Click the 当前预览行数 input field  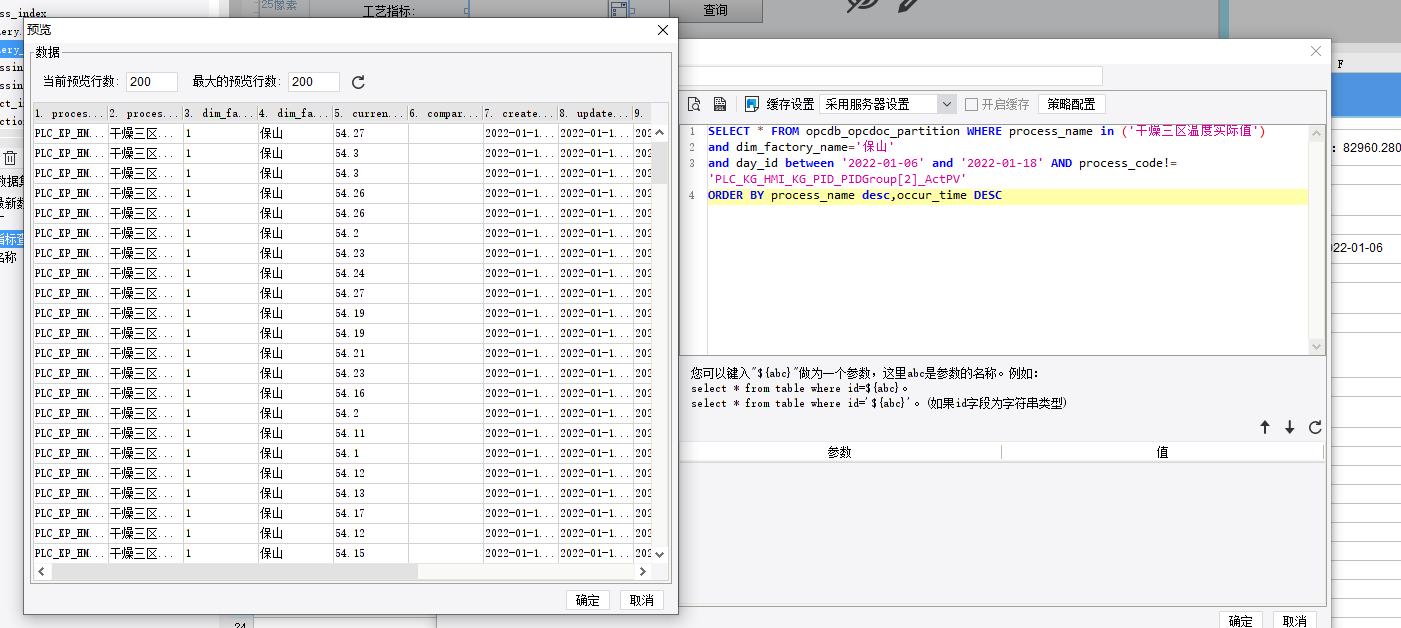[x=152, y=82]
